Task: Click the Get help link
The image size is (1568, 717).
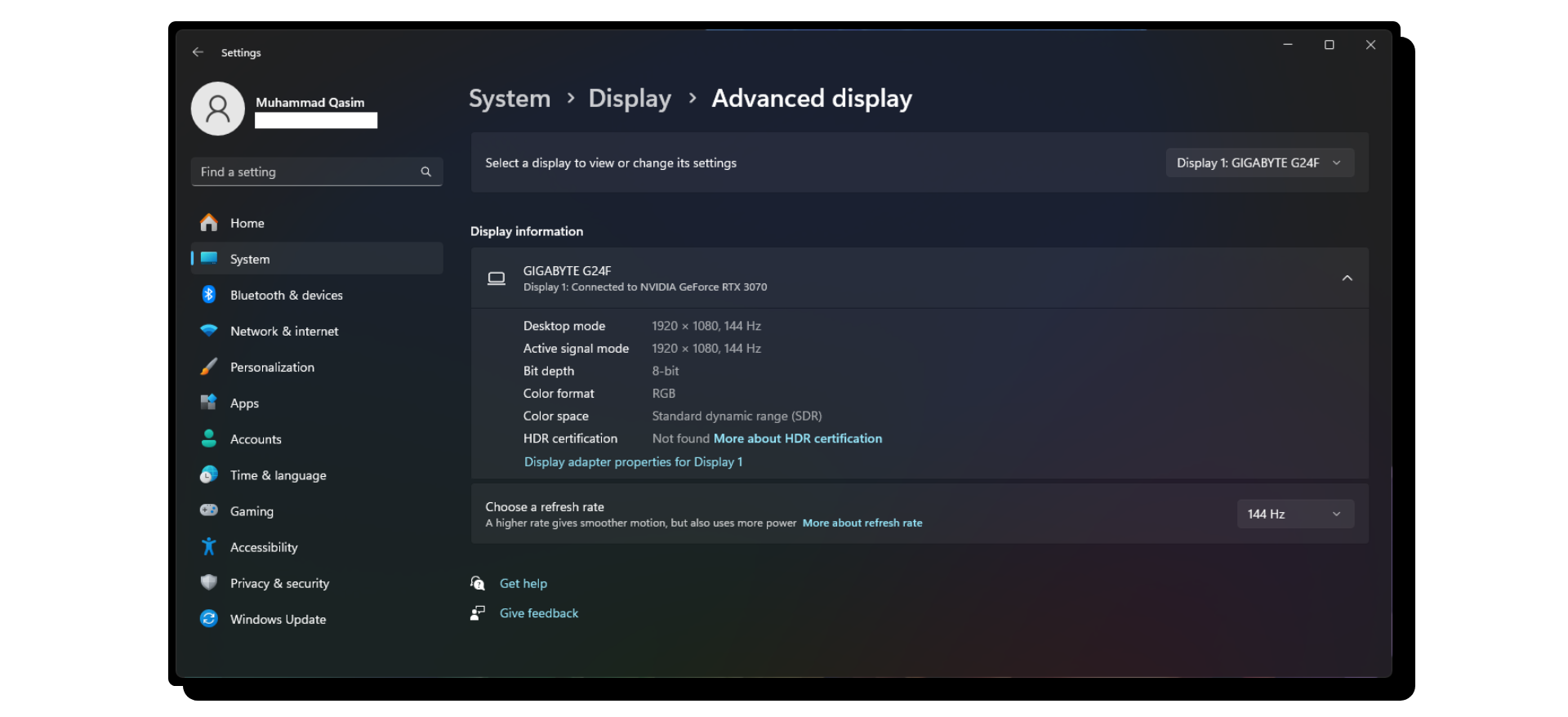Action: 523,583
